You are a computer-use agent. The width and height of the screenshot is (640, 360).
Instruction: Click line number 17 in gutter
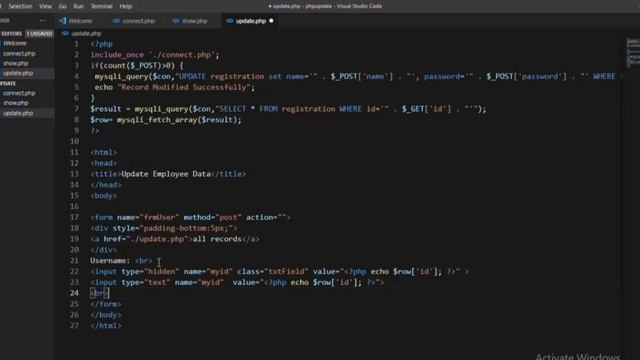[x=74, y=217]
